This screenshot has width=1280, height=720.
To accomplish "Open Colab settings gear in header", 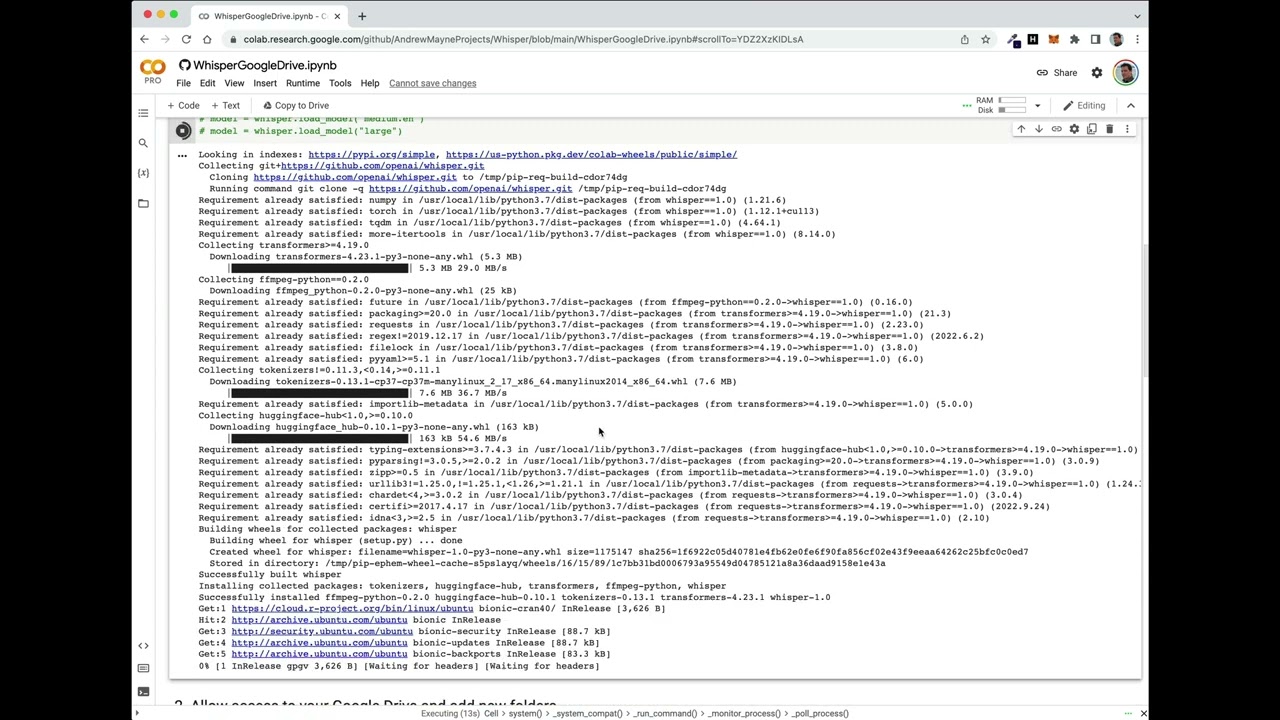I will tap(1097, 73).
